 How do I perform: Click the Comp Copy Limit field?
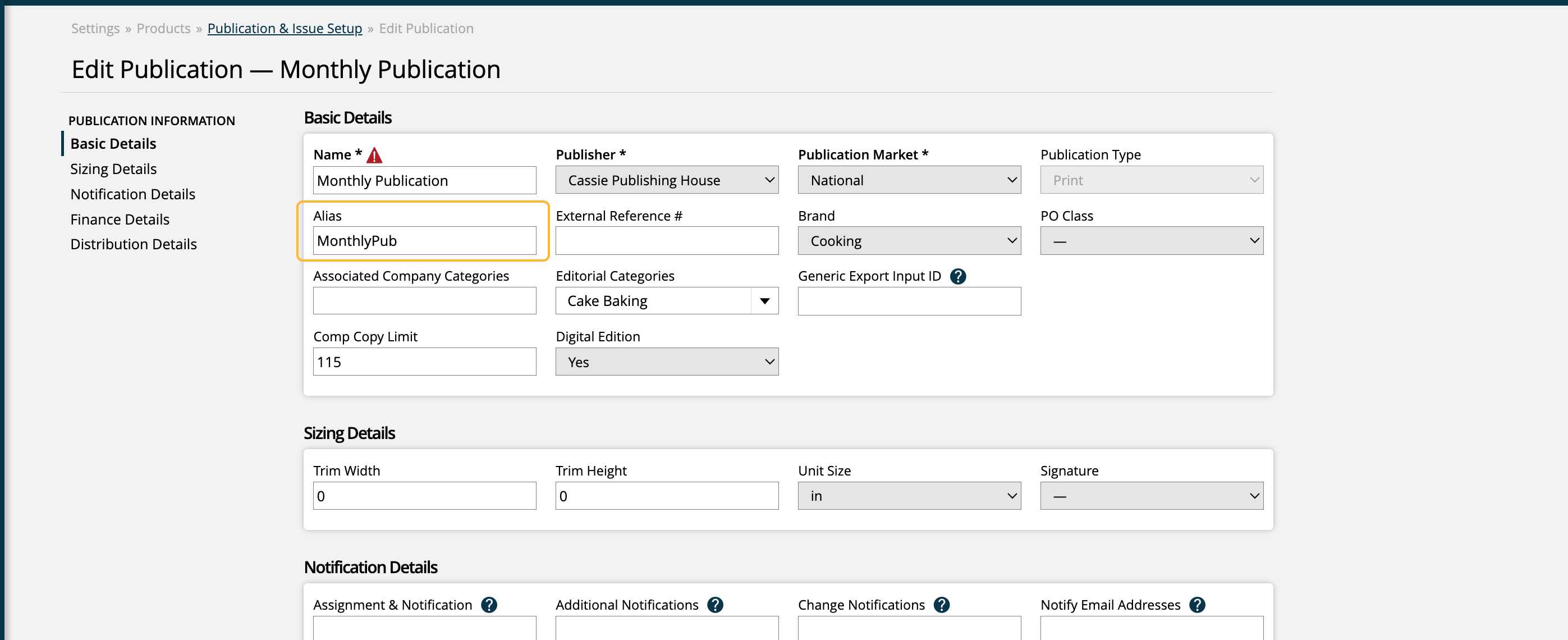coord(424,362)
